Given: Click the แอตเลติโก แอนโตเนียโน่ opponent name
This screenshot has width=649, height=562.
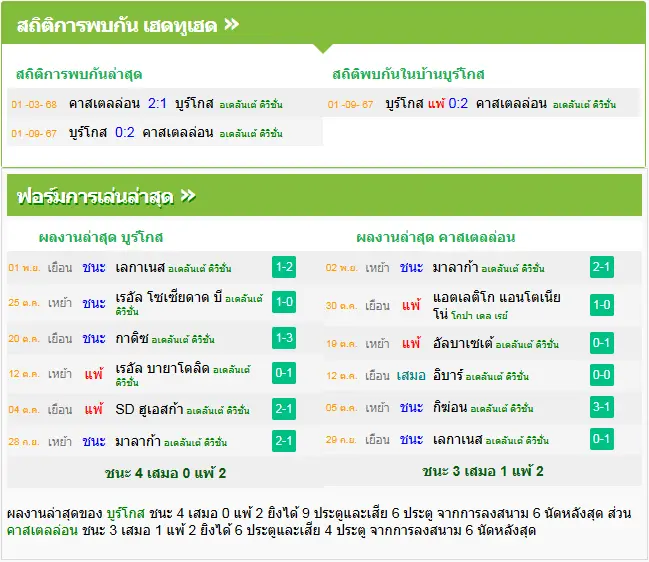Looking at the screenshot, I should [x=497, y=305].
